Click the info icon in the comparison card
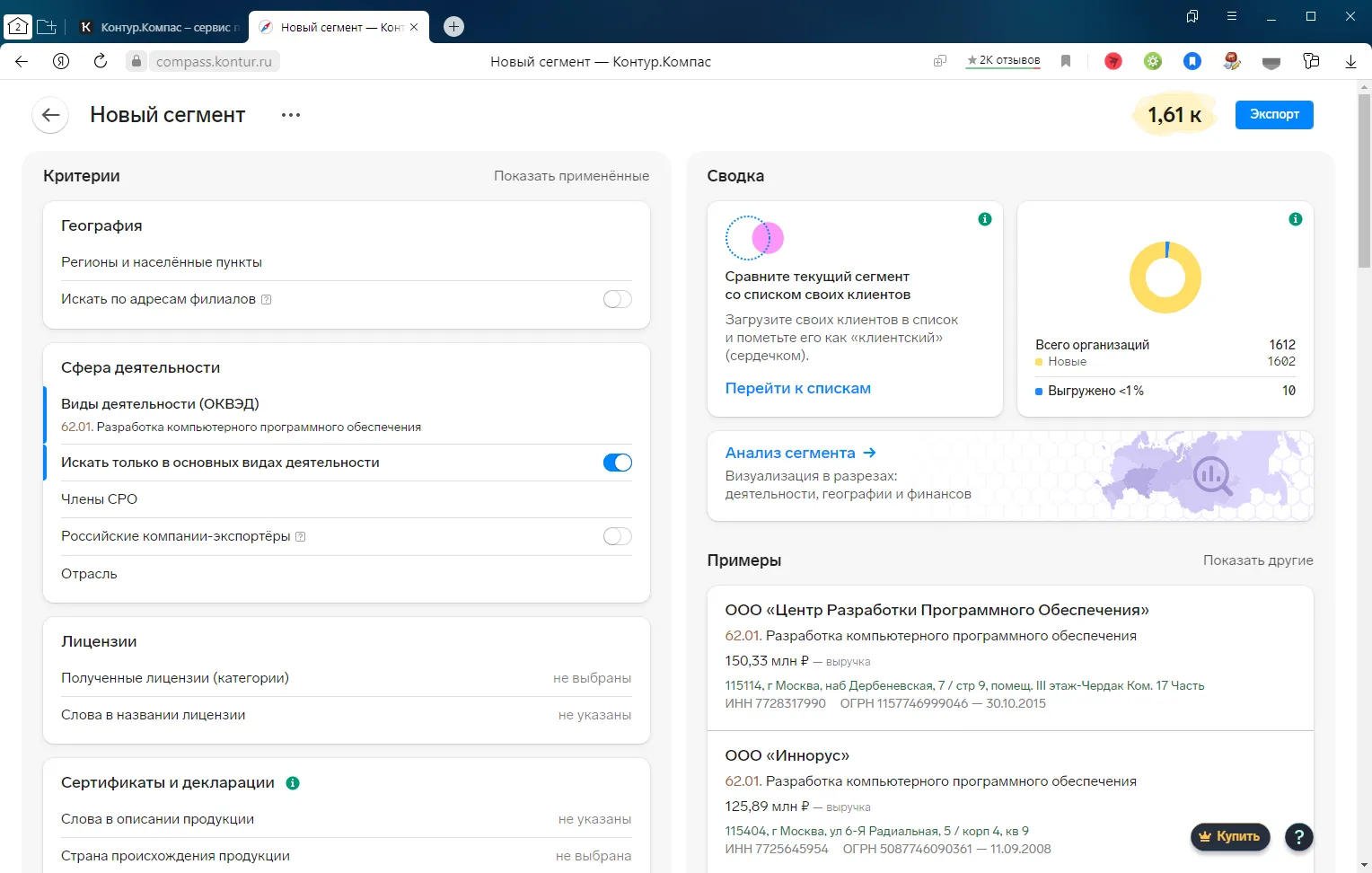Viewport: 1372px width, 873px height. point(985,219)
